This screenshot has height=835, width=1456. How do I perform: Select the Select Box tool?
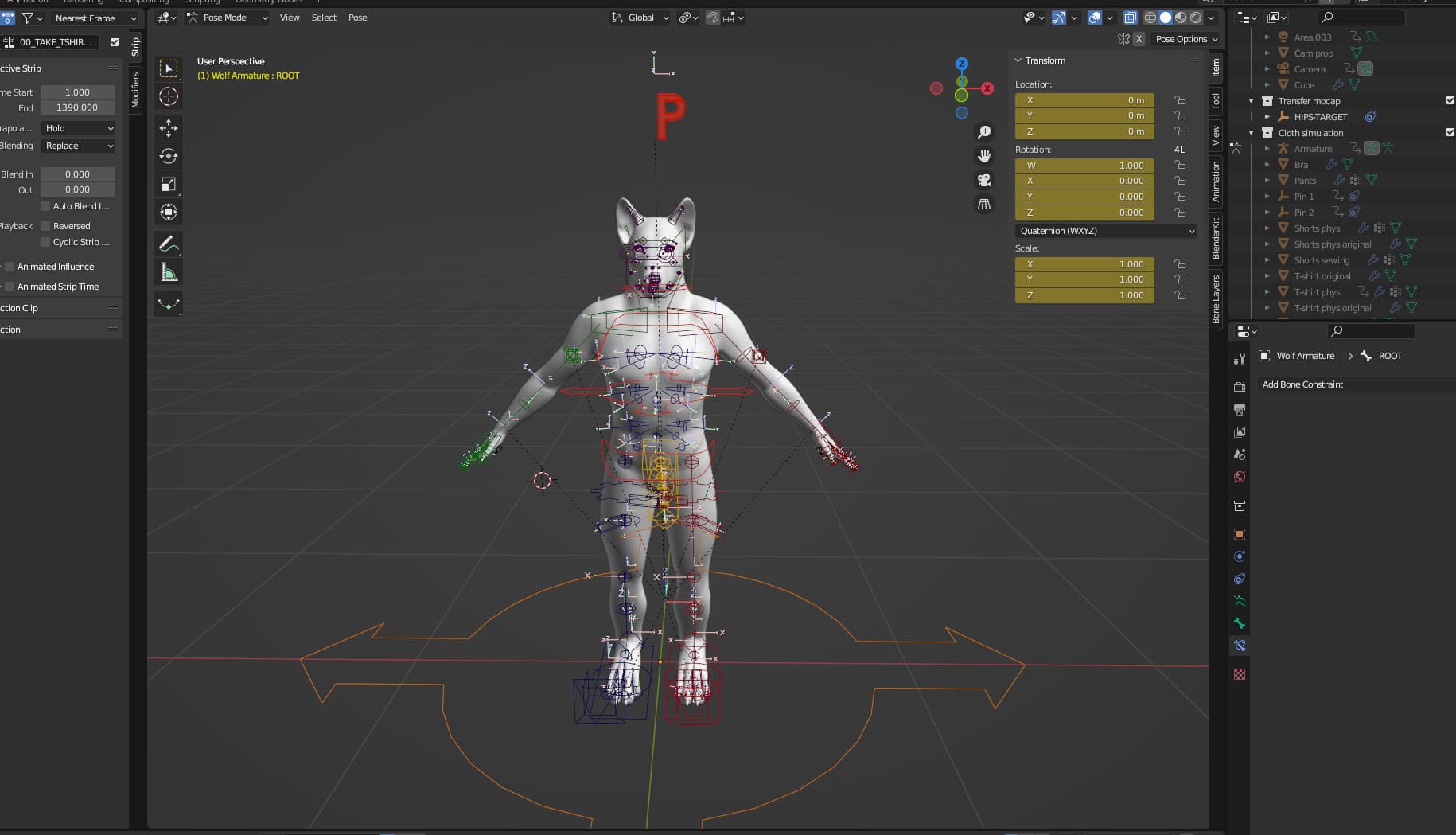[168, 68]
